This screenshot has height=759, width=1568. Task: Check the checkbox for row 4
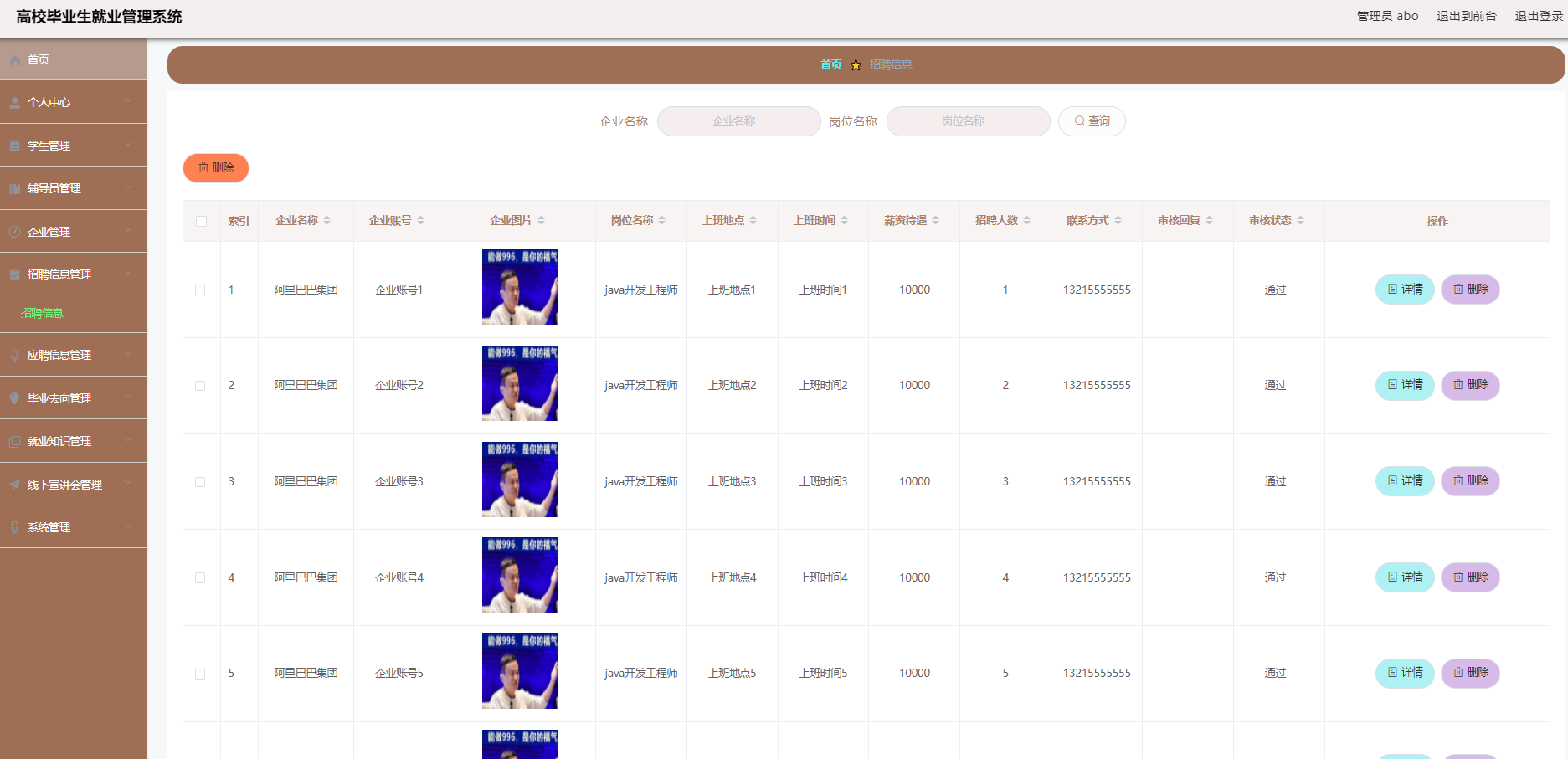pyautogui.click(x=200, y=578)
